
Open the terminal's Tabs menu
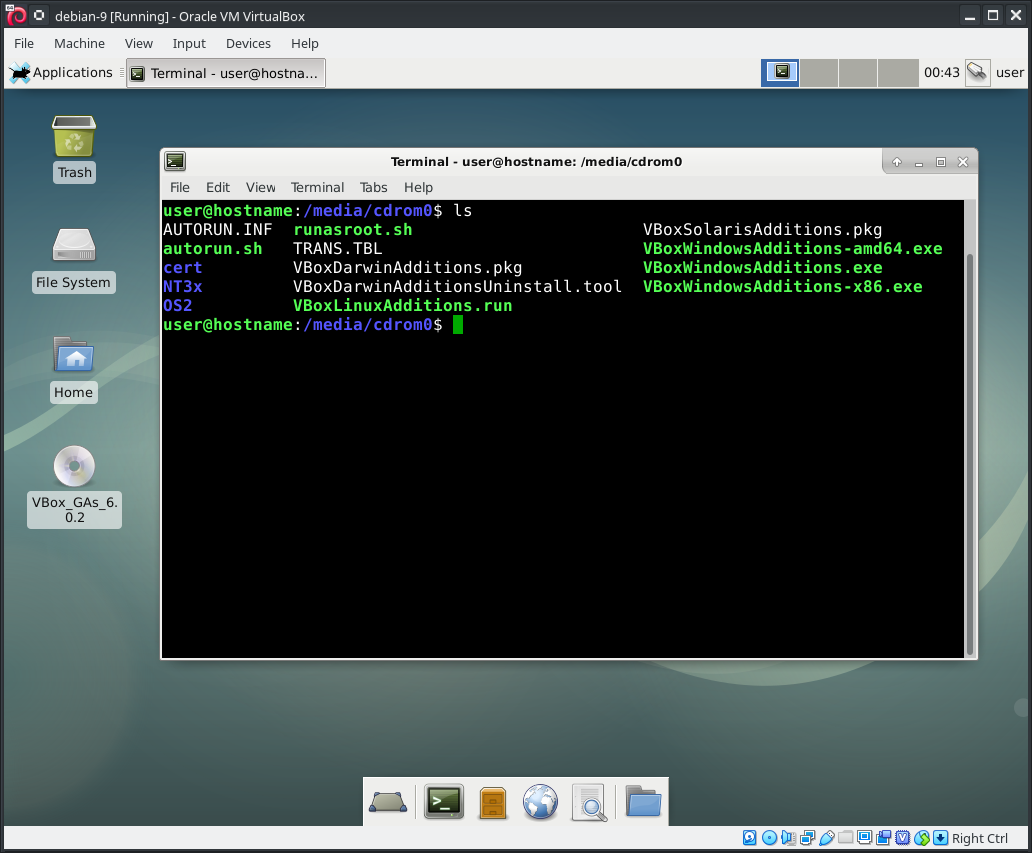pos(373,187)
